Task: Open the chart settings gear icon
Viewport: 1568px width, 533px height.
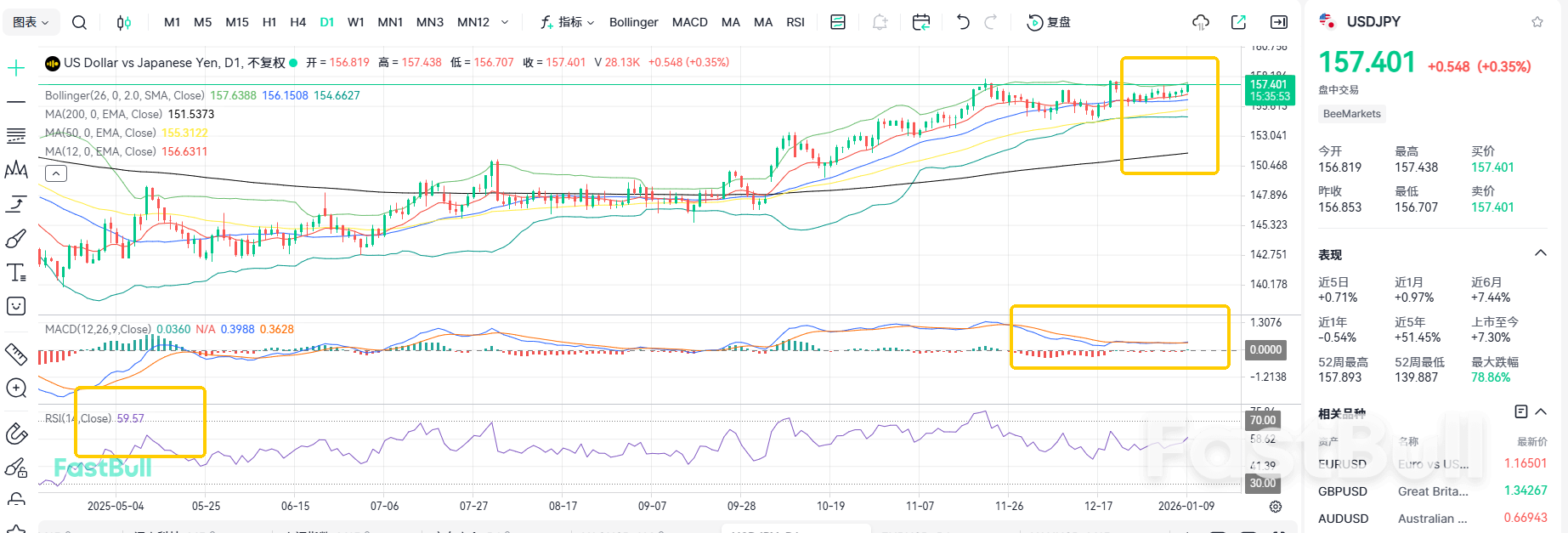Action: pyautogui.click(x=1275, y=507)
